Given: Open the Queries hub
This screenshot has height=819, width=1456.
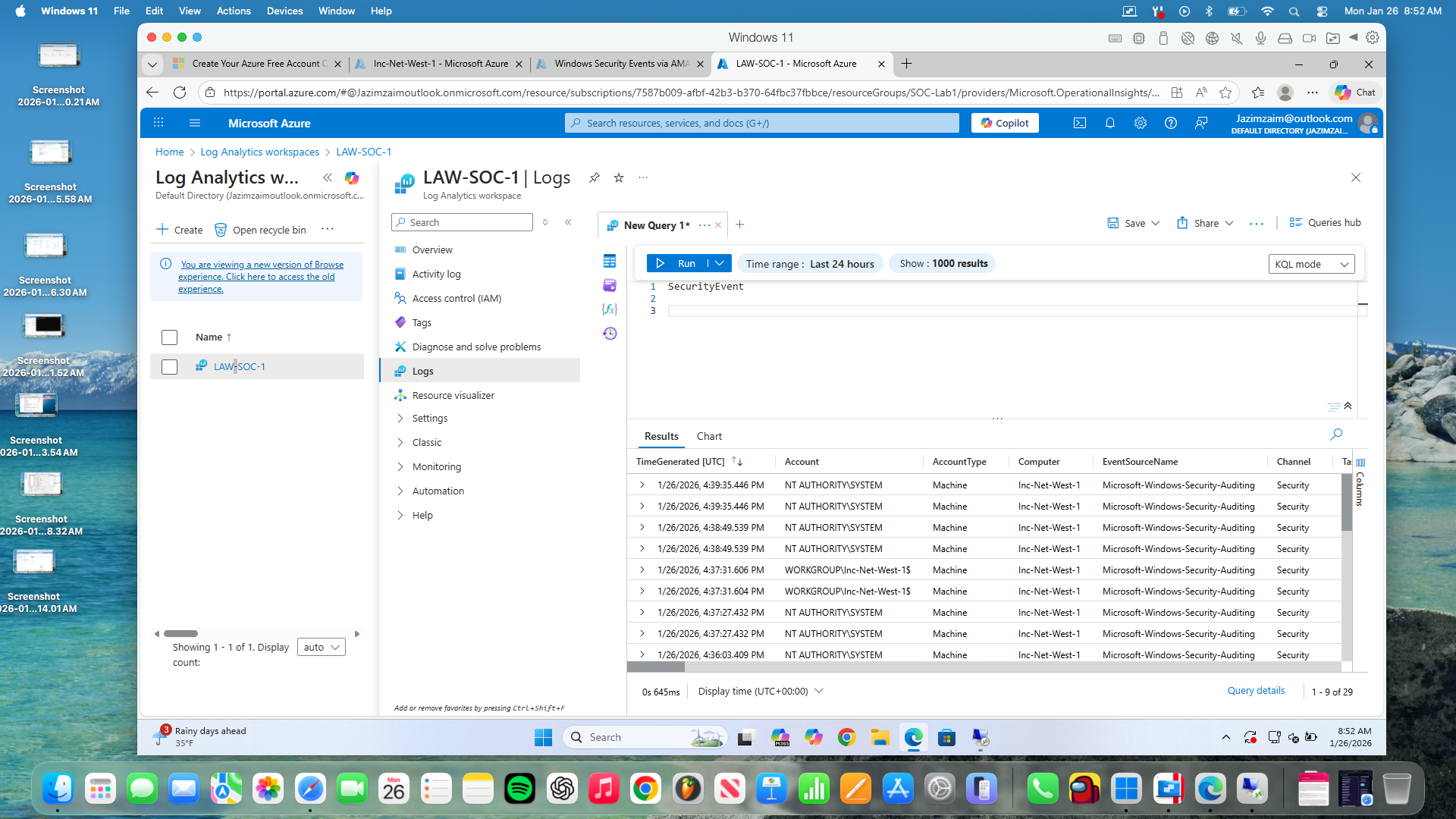Looking at the screenshot, I should (x=1325, y=222).
